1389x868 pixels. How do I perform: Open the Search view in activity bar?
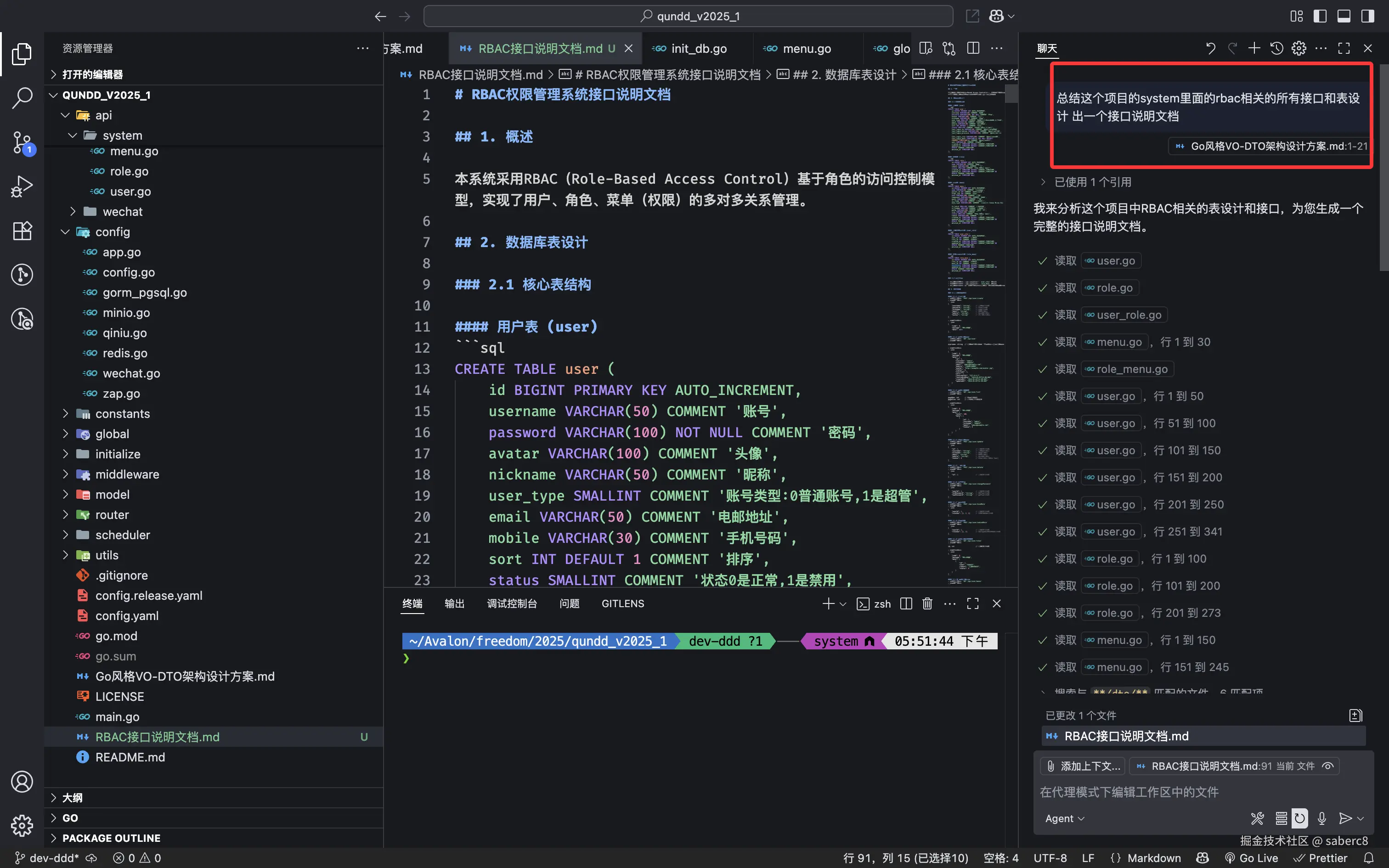coord(22,97)
